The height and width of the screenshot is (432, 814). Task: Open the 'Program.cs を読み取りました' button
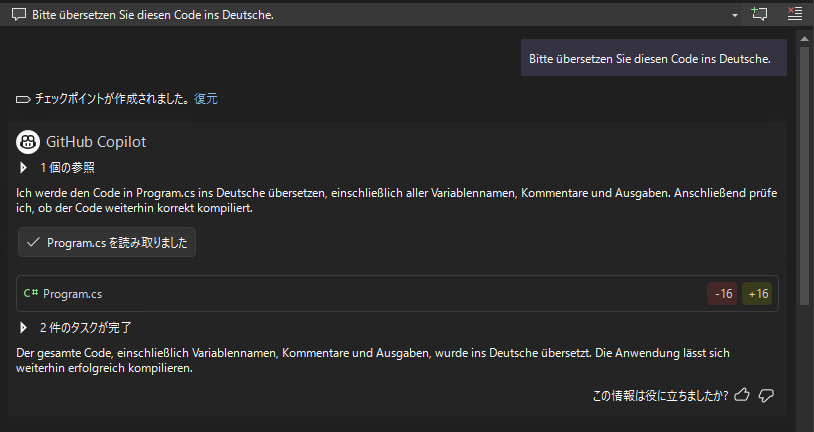coord(107,242)
